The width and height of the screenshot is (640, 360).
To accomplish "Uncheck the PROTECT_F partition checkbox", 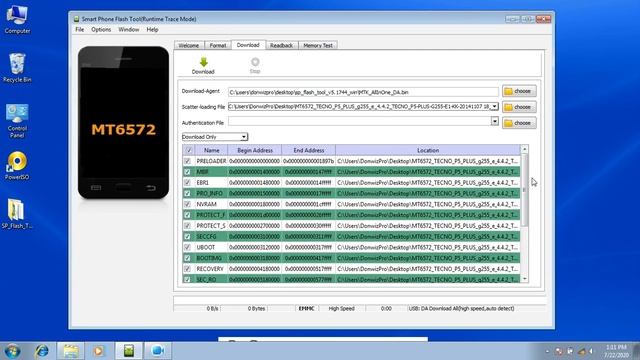I will 187,215.
